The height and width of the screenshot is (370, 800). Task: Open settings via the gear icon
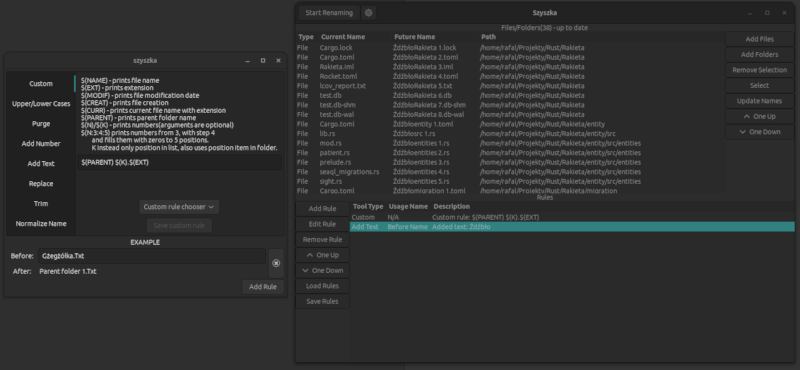point(368,13)
